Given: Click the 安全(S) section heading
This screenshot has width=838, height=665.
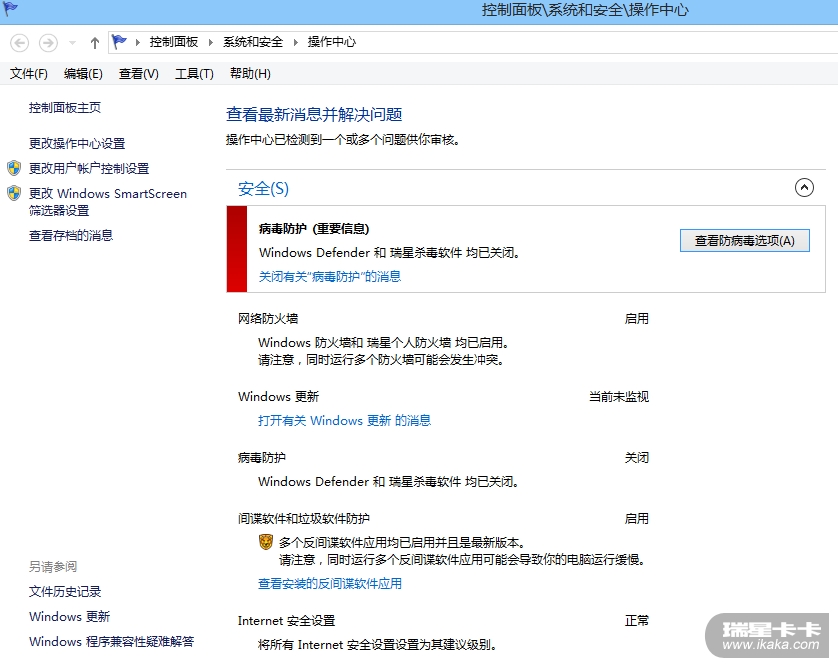Looking at the screenshot, I should click(263, 189).
